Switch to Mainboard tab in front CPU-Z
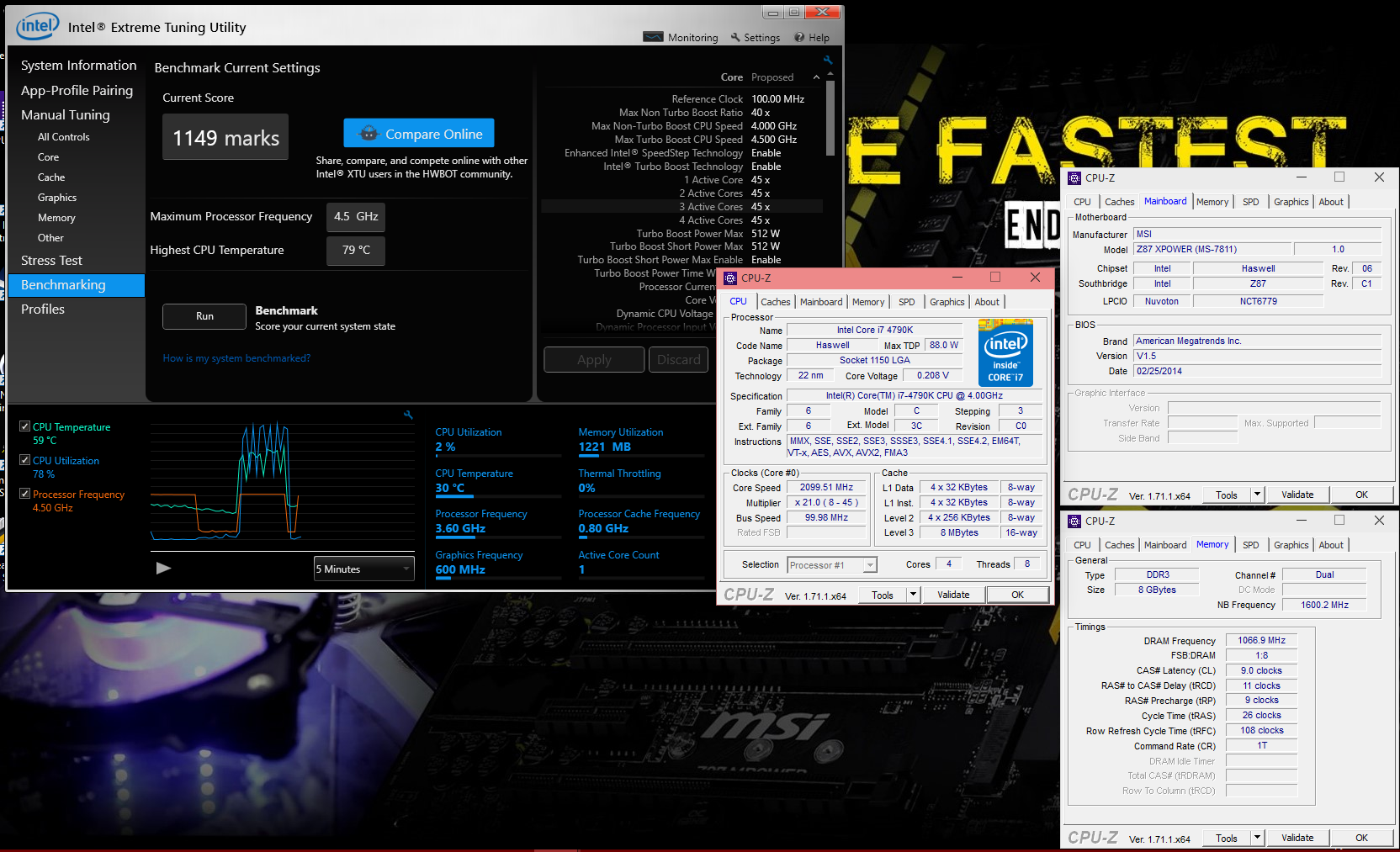 point(821,302)
